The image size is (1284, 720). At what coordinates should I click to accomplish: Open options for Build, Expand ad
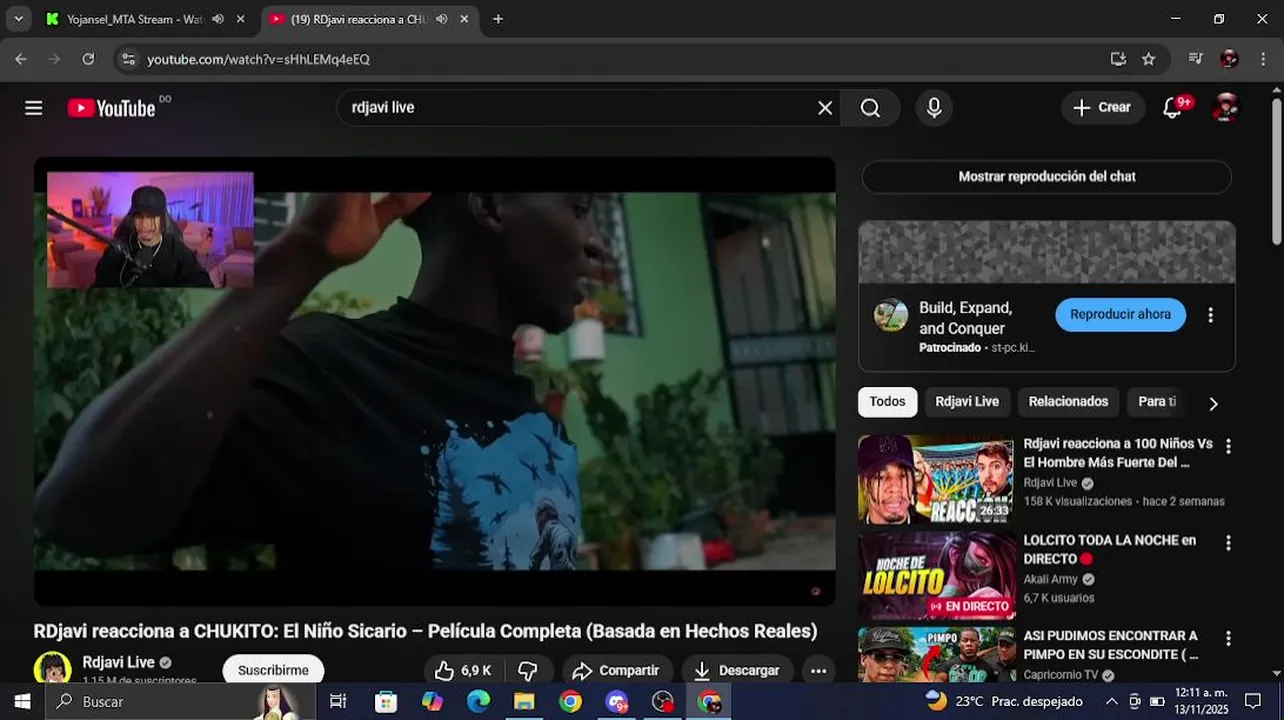click(x=1210, y=315)
